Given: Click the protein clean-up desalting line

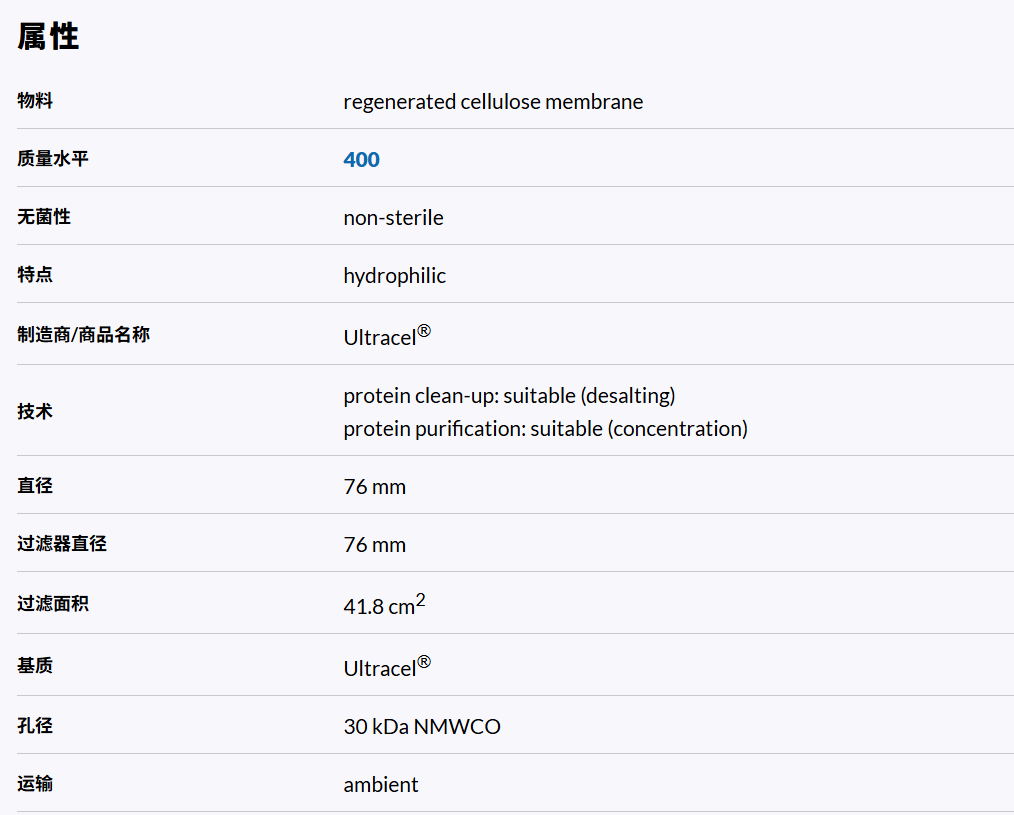Looking at the screenshot, I should click(509, 396).
